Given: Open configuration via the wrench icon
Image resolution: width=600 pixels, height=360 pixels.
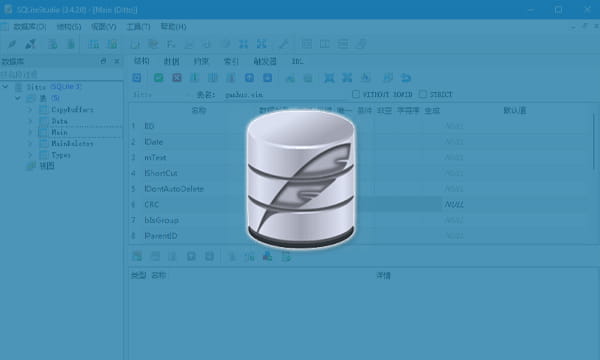Looking at the screenshot, I should point(284,44).
